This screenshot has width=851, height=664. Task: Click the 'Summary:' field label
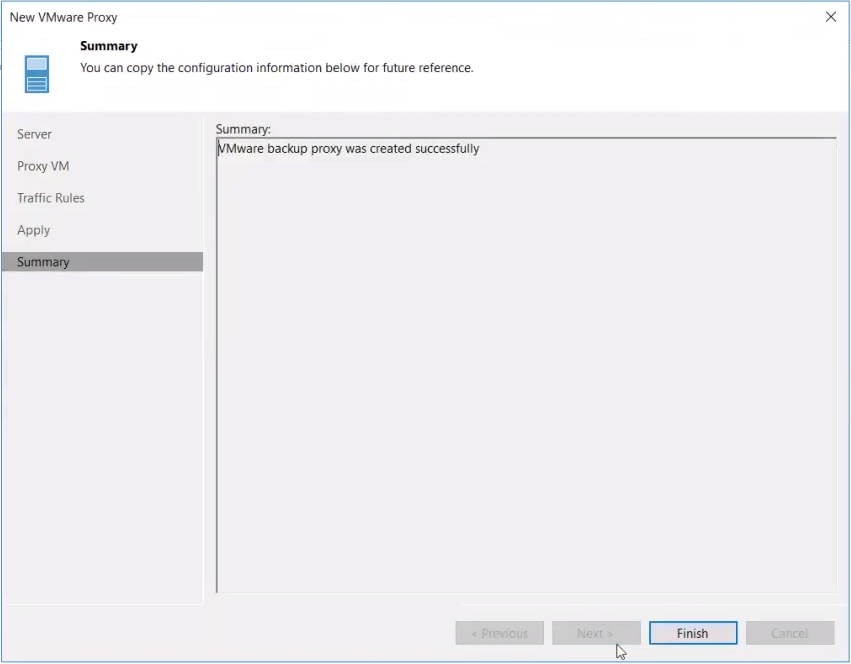pyautogui.click(x=243, y=129)
